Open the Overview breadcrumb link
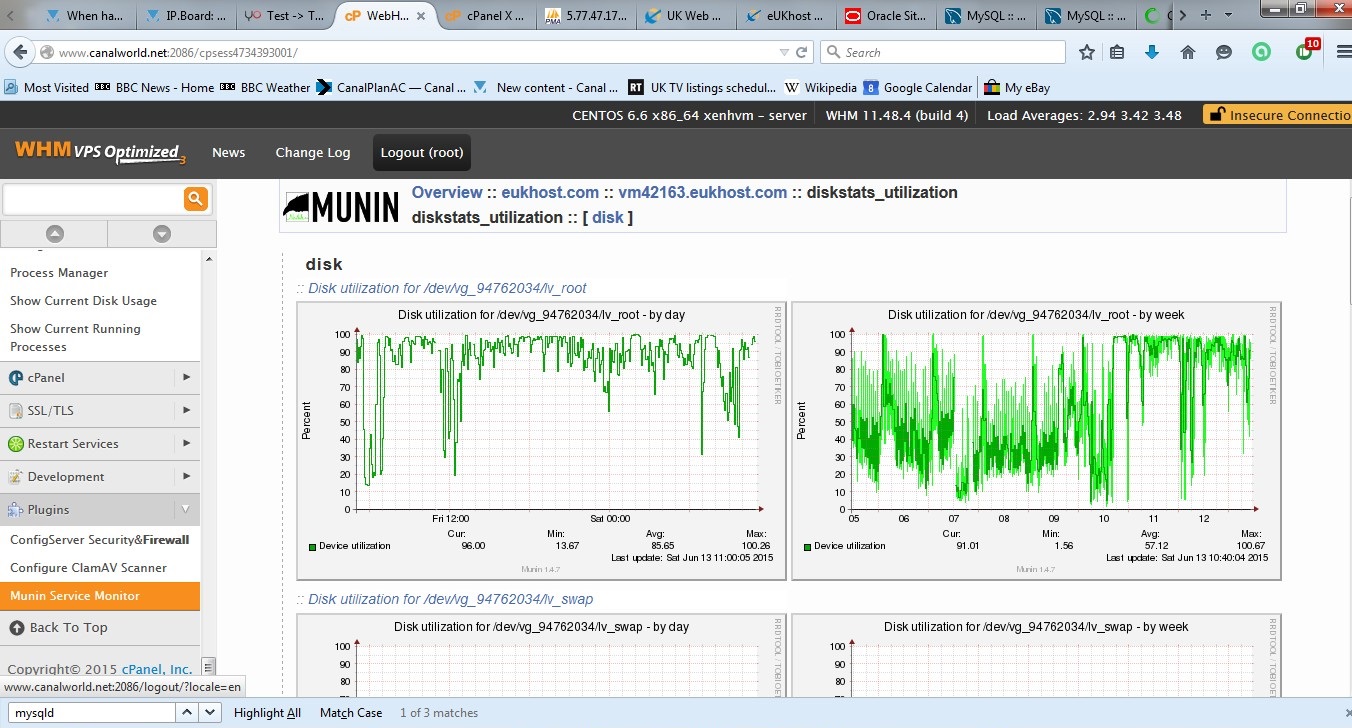 coord(447,193)
